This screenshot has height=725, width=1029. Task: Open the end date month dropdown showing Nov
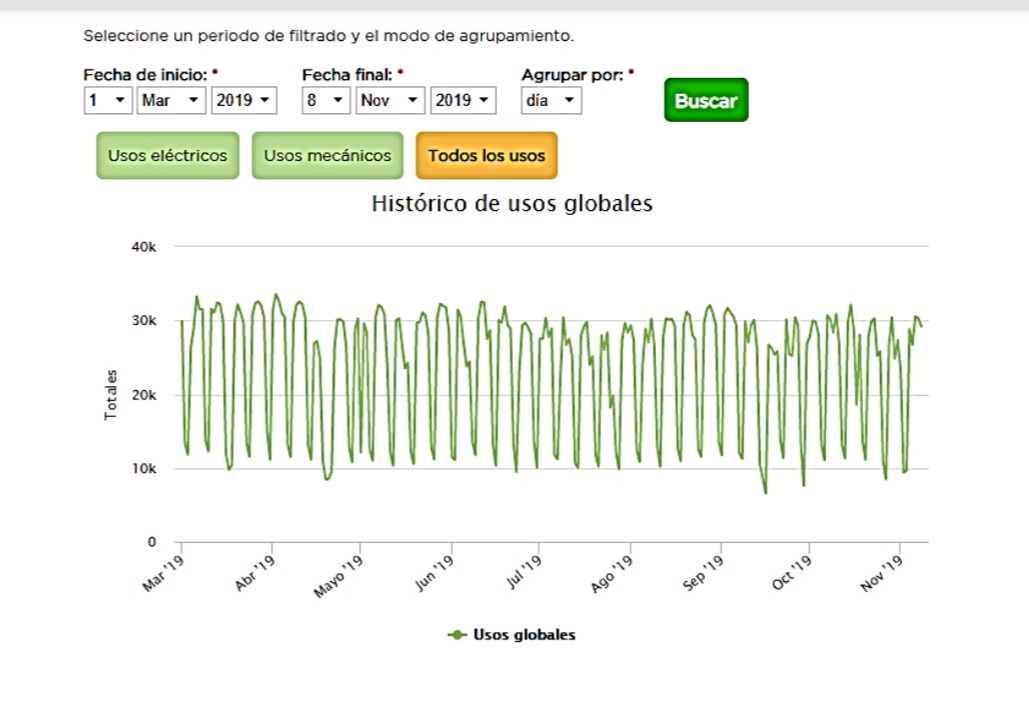click(390, 100)
